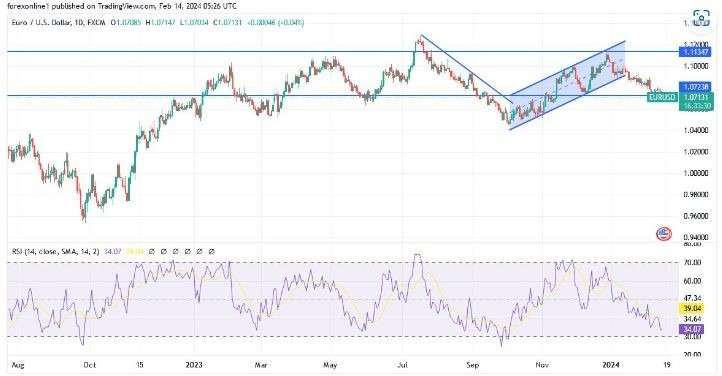Click the high value H1.07147
The image size is (722, 376).
(160, 22)
